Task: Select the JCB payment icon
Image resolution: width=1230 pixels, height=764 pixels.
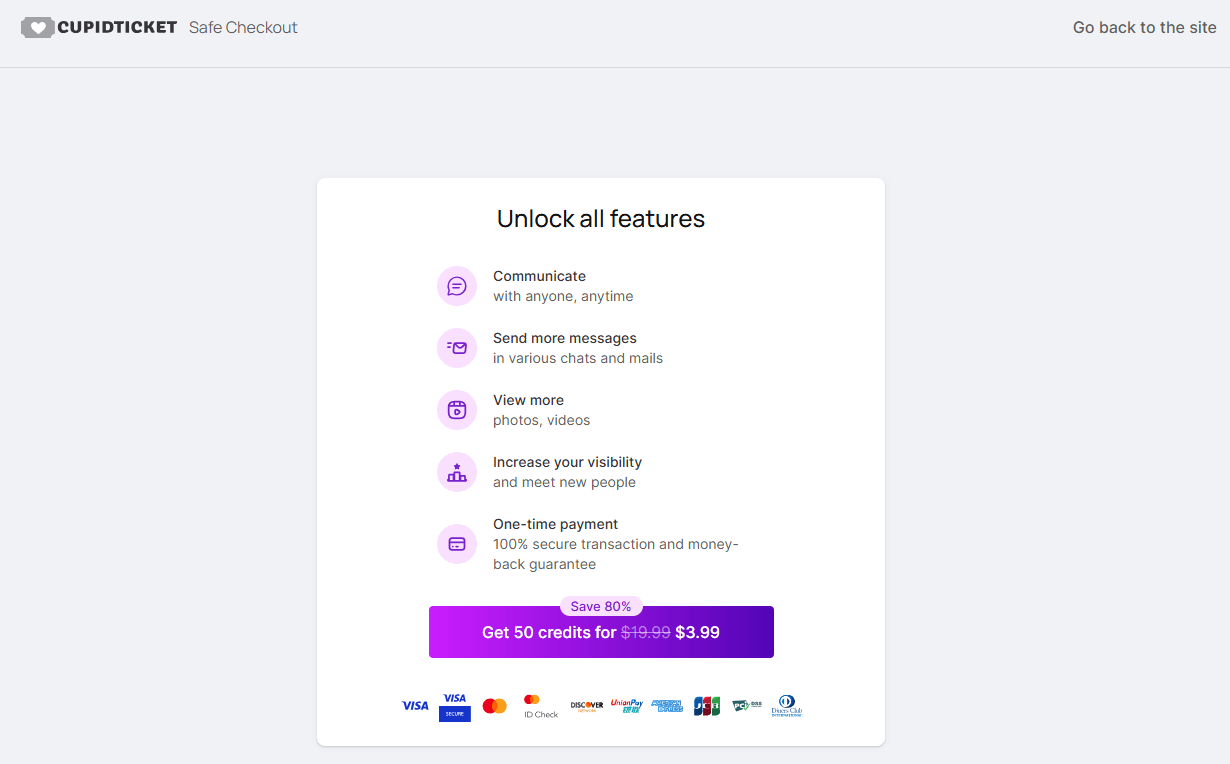Action: (x=707, y=705)
